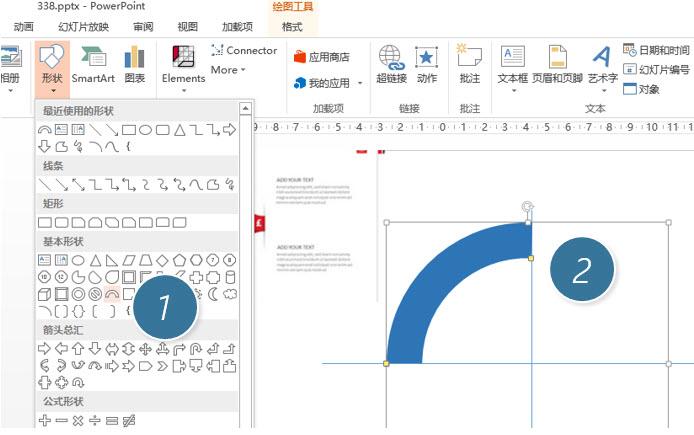Add a 批注 comment
Image resolution: width=694 pixels, height=435 pixels.
click(x=470, y=65)
